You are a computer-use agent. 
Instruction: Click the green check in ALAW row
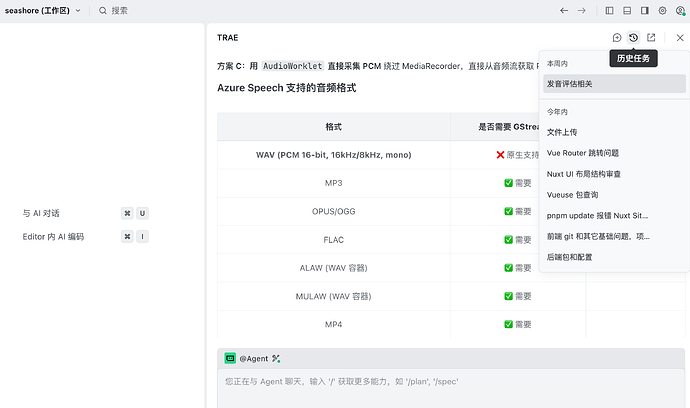click(508, 268)
